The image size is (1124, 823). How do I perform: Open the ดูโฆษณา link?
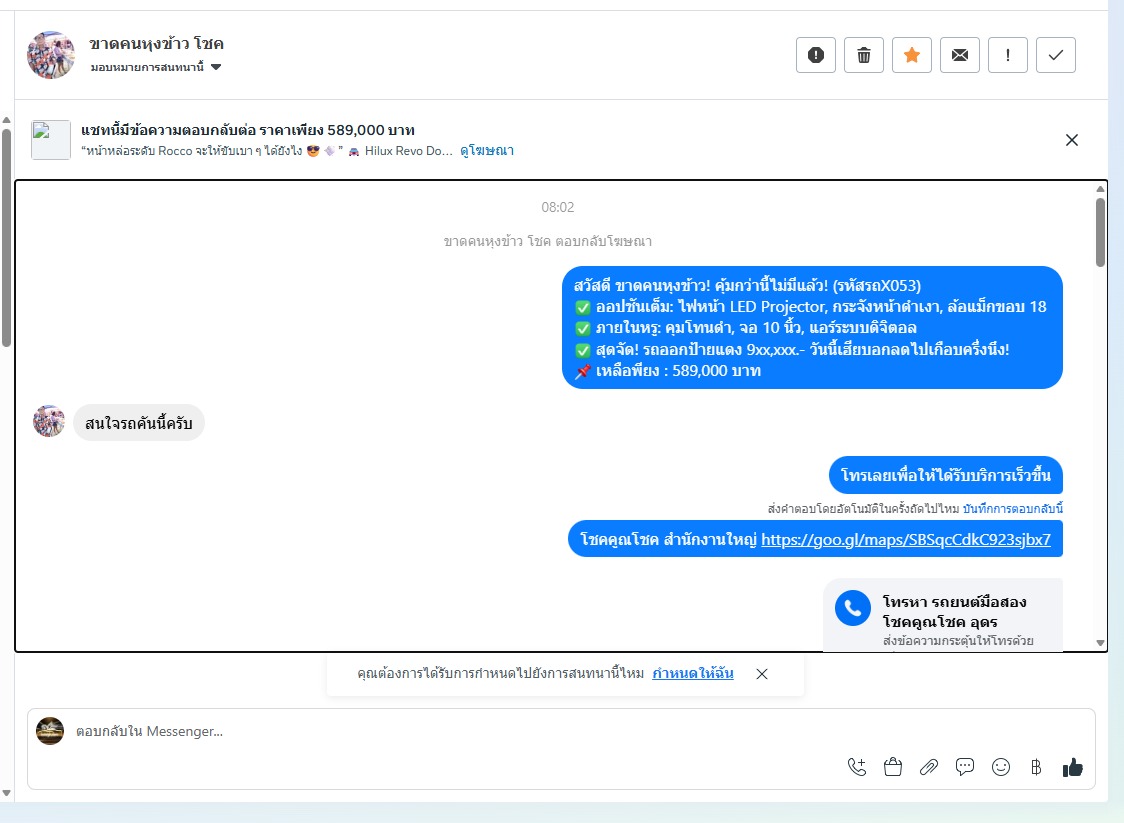click(x=487, y=151)
